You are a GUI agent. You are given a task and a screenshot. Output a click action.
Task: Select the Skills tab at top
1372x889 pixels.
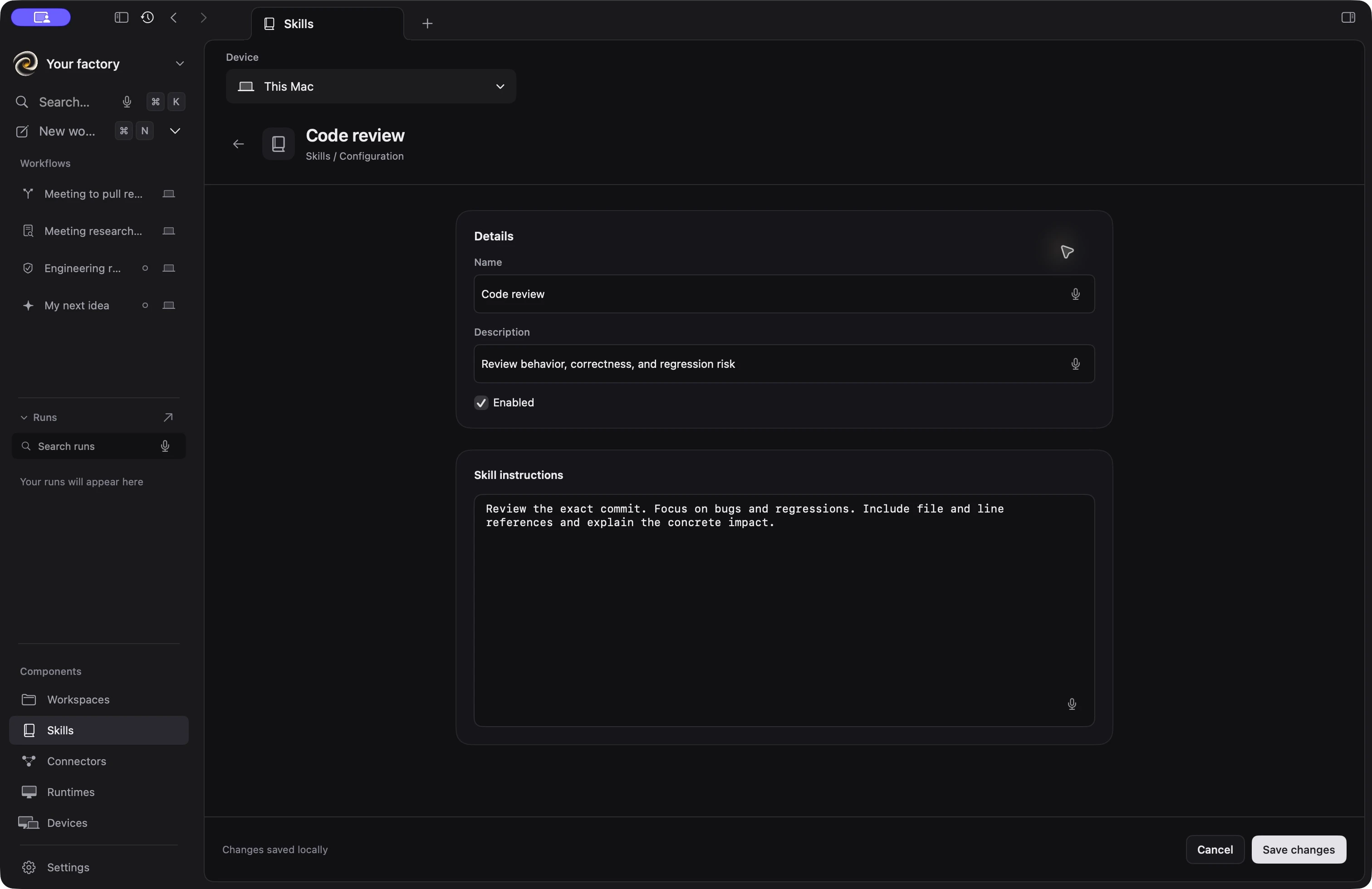point(328,24)
